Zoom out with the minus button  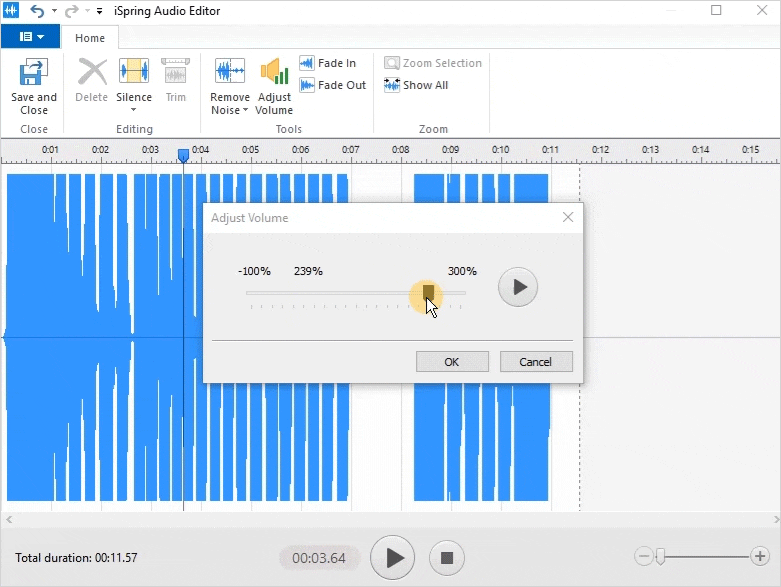click(644, 556)
